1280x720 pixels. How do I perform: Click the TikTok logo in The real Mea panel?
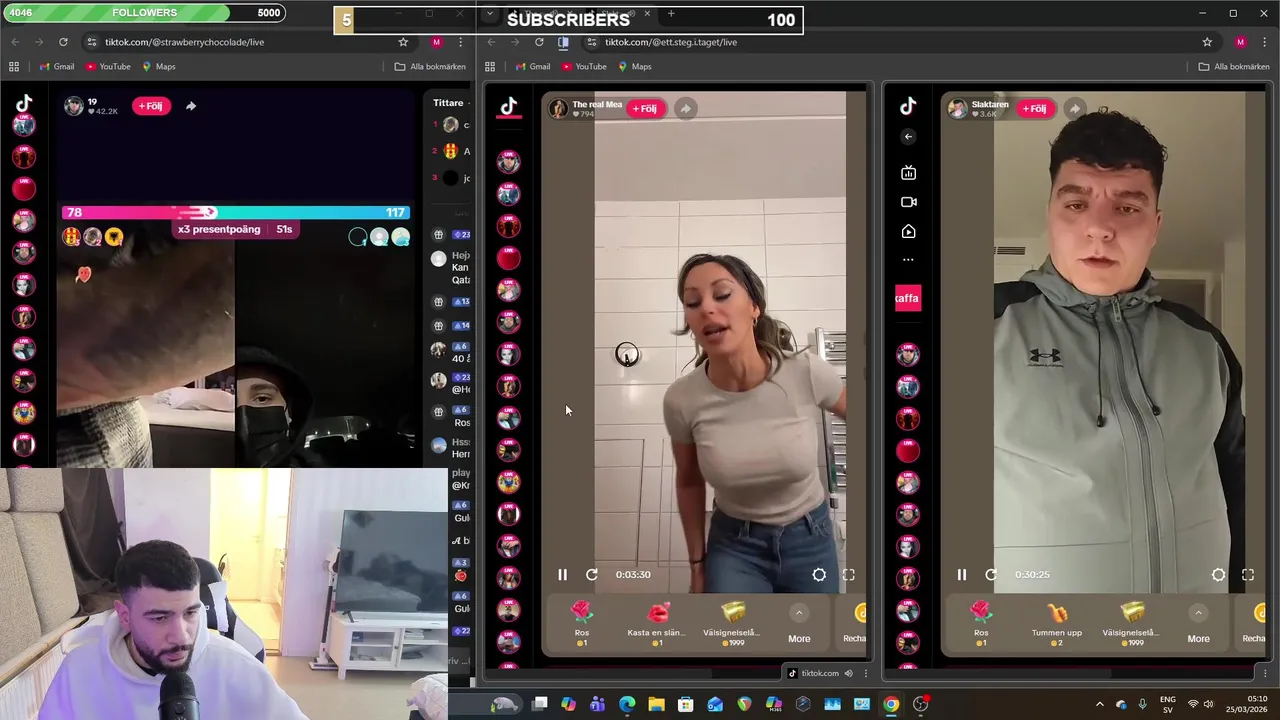click(x=509, y=106)
